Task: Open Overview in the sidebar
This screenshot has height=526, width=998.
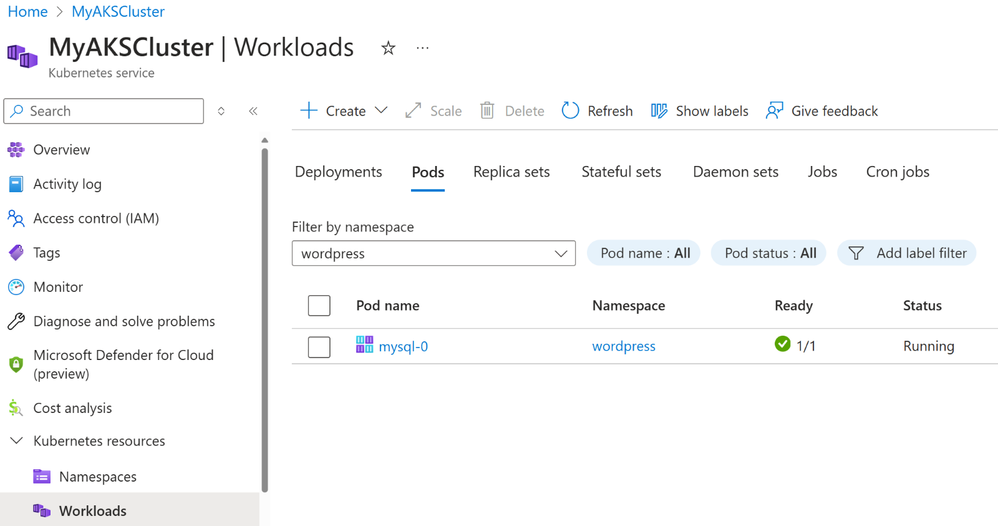Action: point(61,150)
